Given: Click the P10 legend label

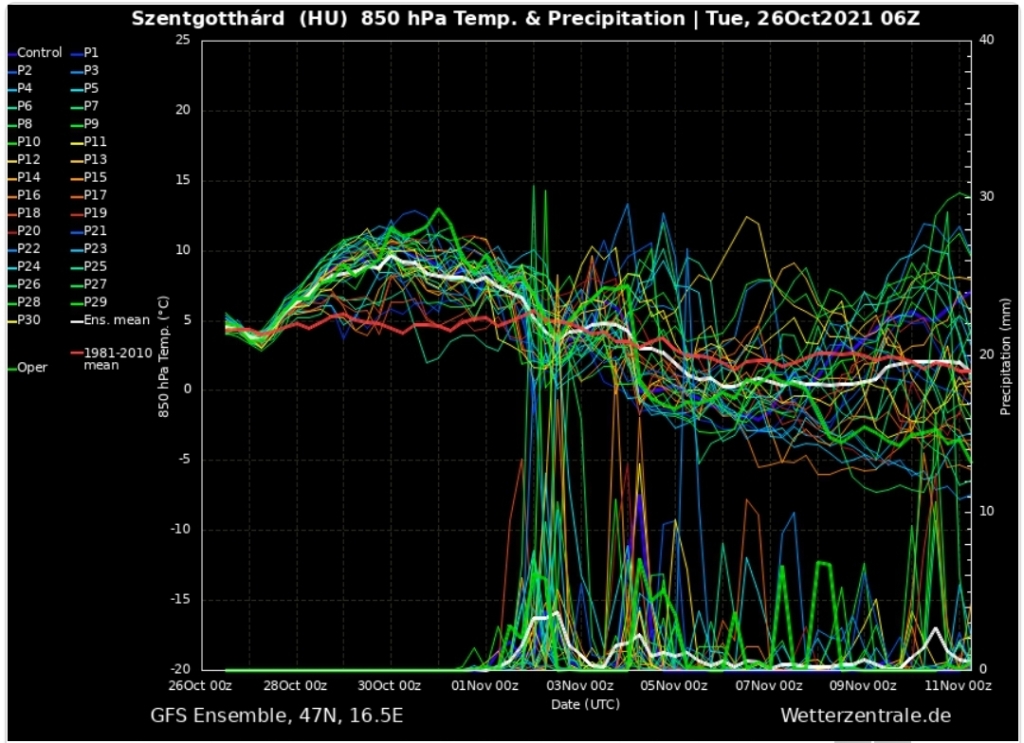Looking at the screenshot, I should [x=29, y=141].
